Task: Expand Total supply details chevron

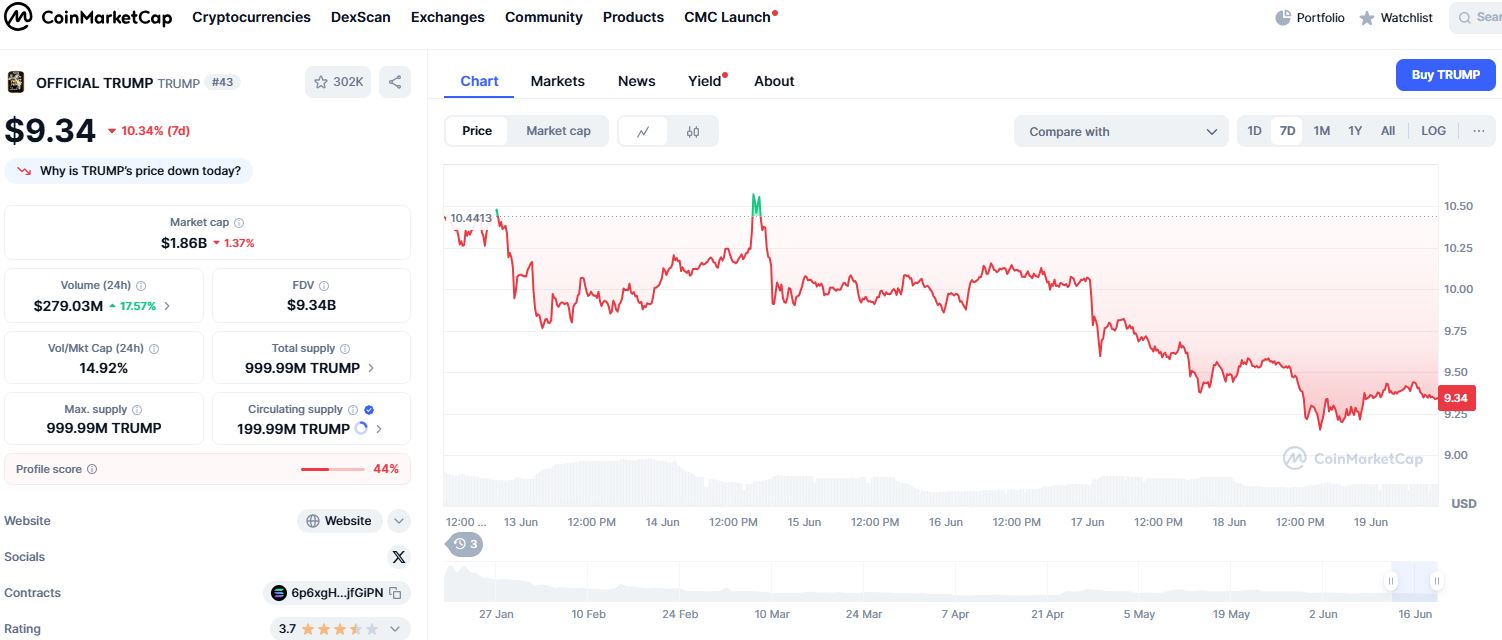Action: [x=371, y=368]
